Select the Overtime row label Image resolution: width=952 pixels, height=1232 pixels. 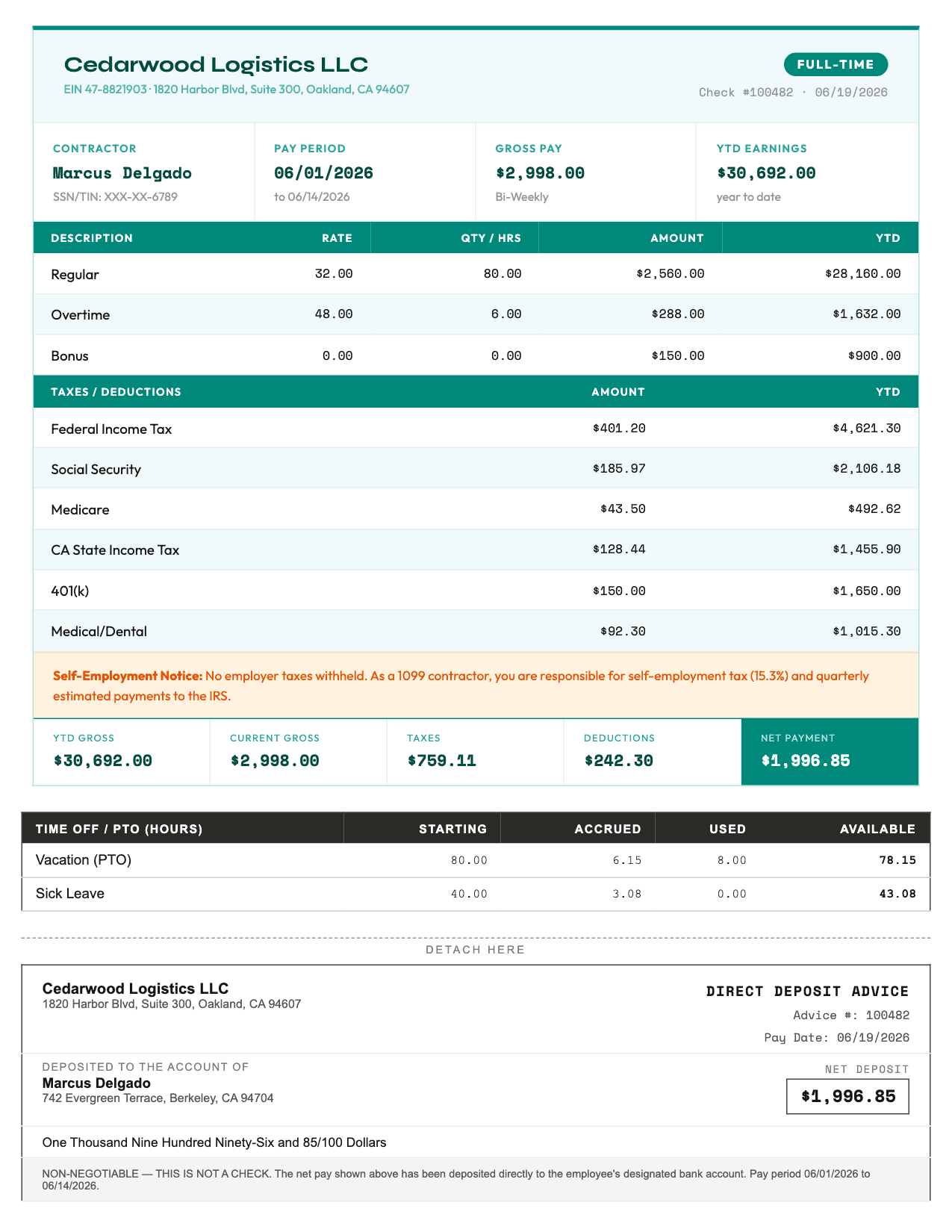click(x=81, y=315)
